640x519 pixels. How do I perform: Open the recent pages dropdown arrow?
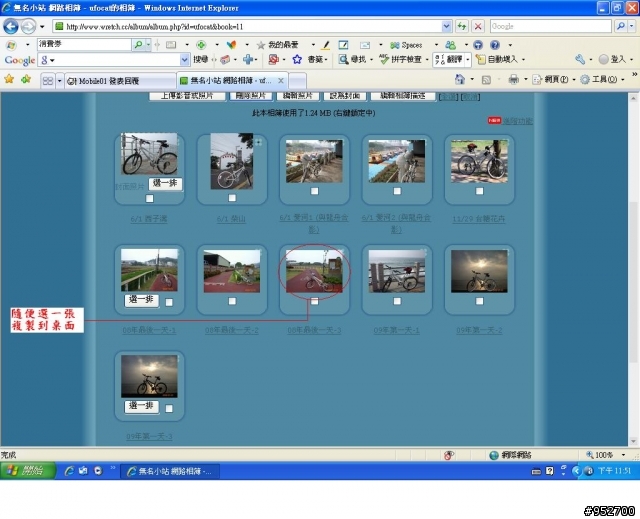[x=42, y=27]
